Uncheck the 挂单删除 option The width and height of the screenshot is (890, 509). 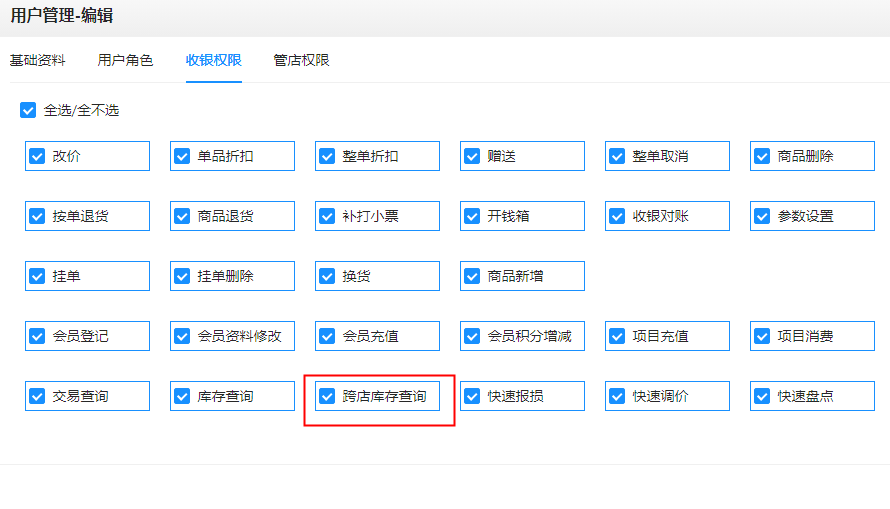tap(182, 276)
